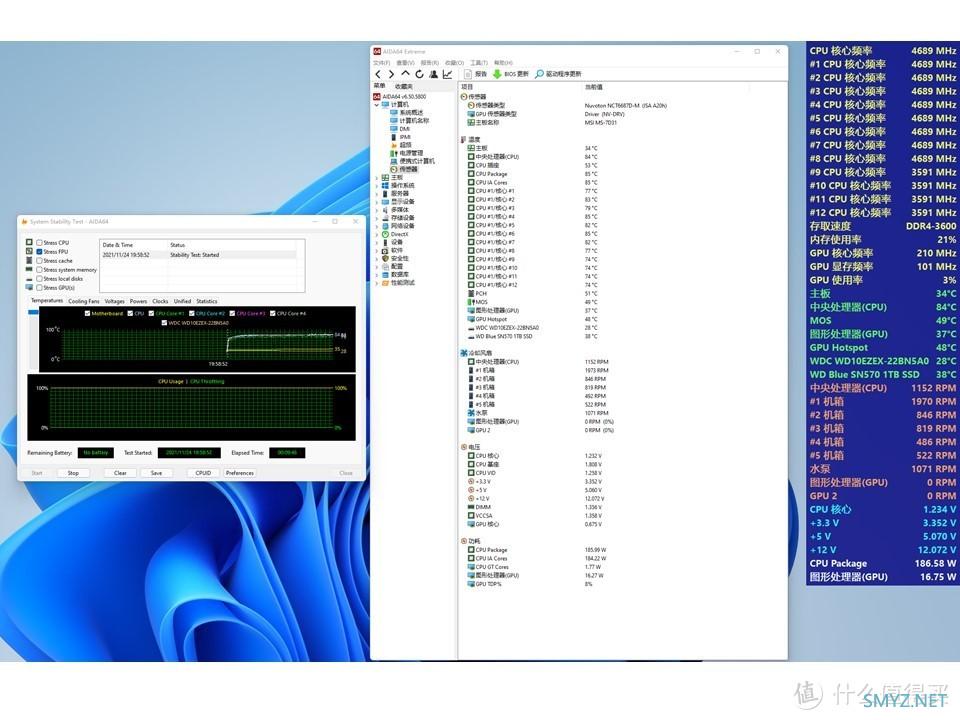The height and width of the screenshot is (720, 960).
Task: Click the Clear button in Stability Test
Action: point(120,473)
